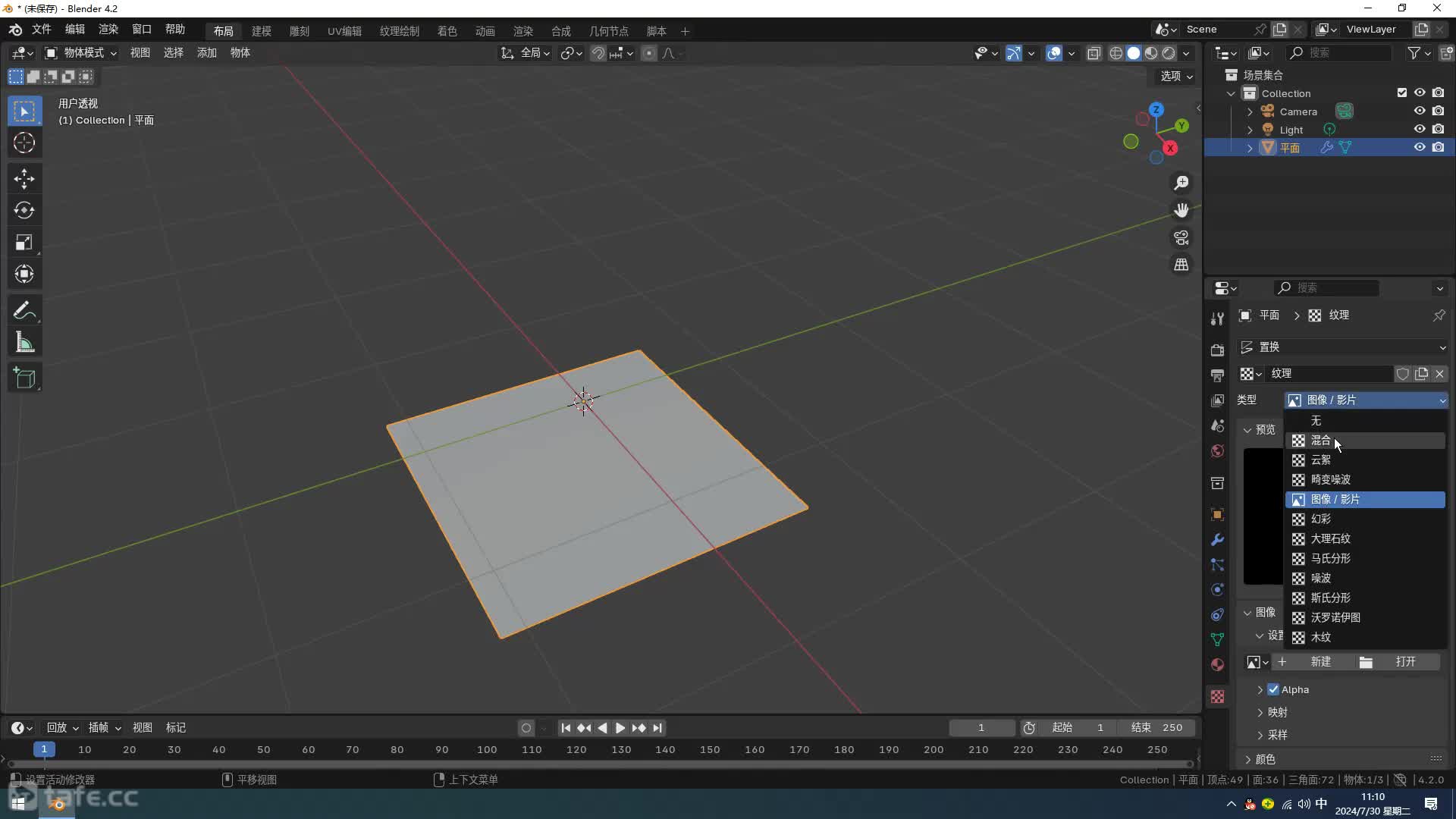This screenshot has height=819, width=1456.
Task: Uncheck Collection exclude checkbox
Action: (1401, 93)
